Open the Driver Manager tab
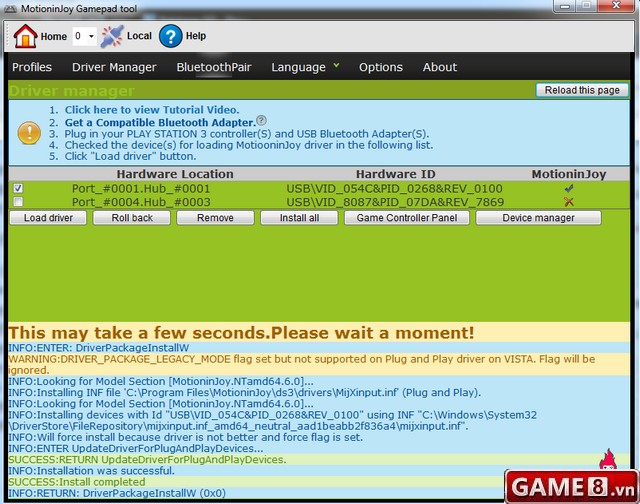The height and width of the screenshot is (504, 640). click(x=114, y=67)
